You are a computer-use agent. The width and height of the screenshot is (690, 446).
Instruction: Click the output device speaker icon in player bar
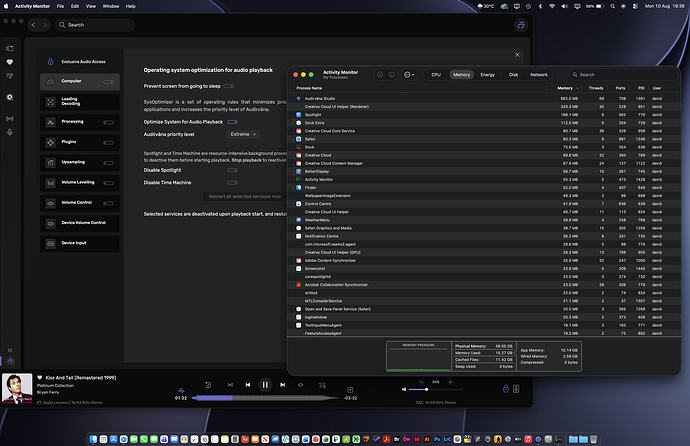[x=516, y=389]
